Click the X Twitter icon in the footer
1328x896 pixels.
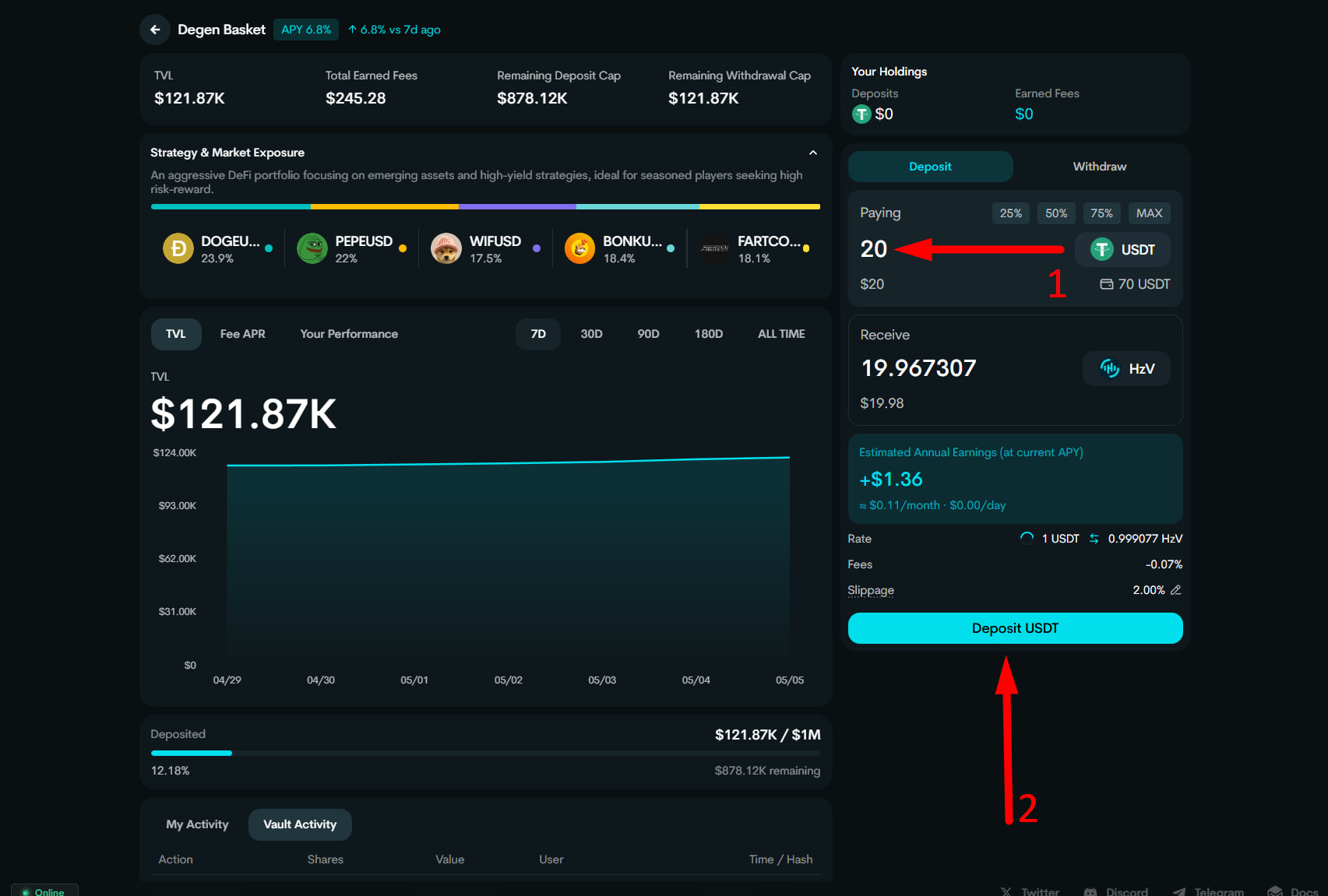tap(1006, 891)
